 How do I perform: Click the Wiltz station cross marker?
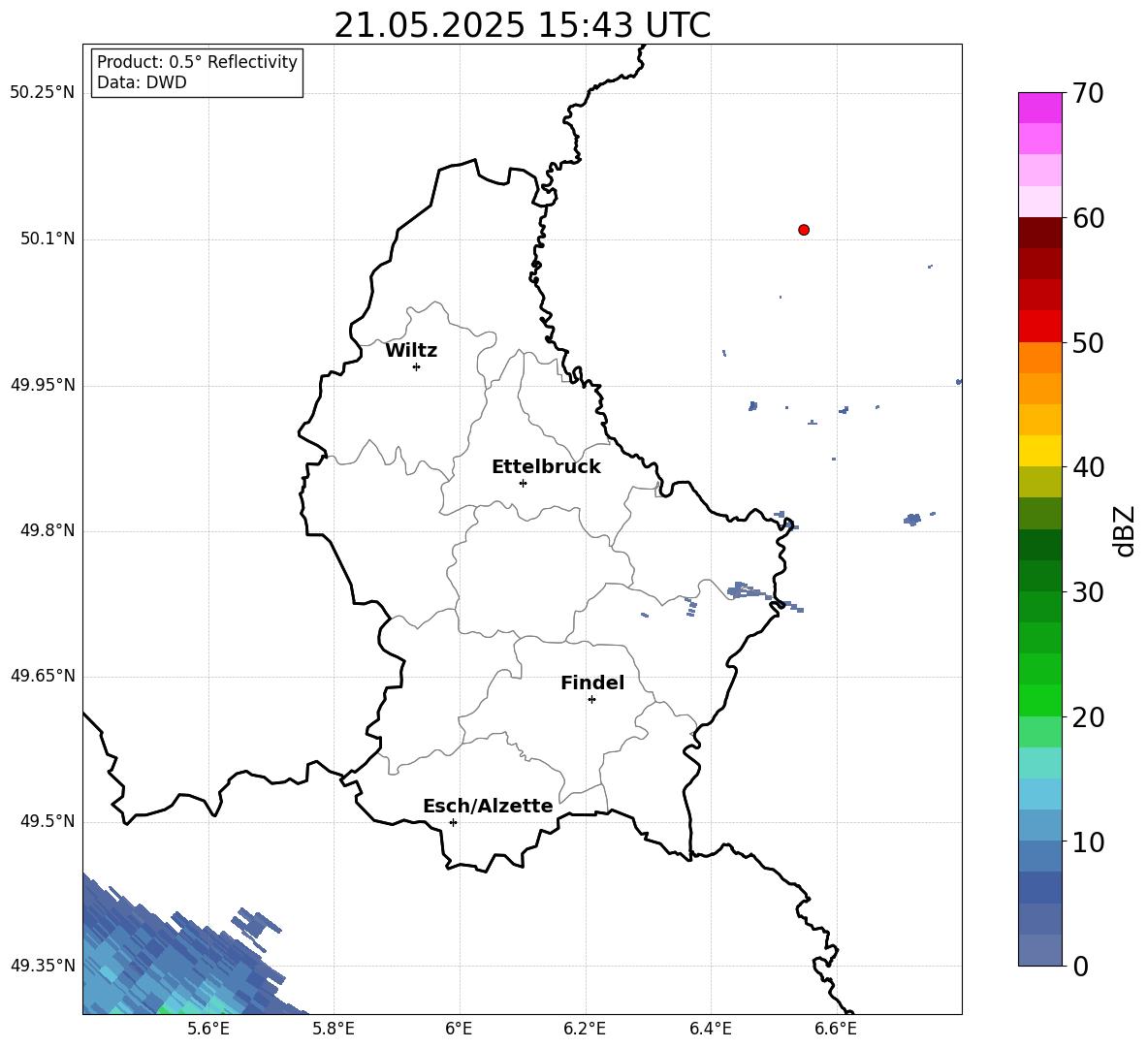coord(416,366)
